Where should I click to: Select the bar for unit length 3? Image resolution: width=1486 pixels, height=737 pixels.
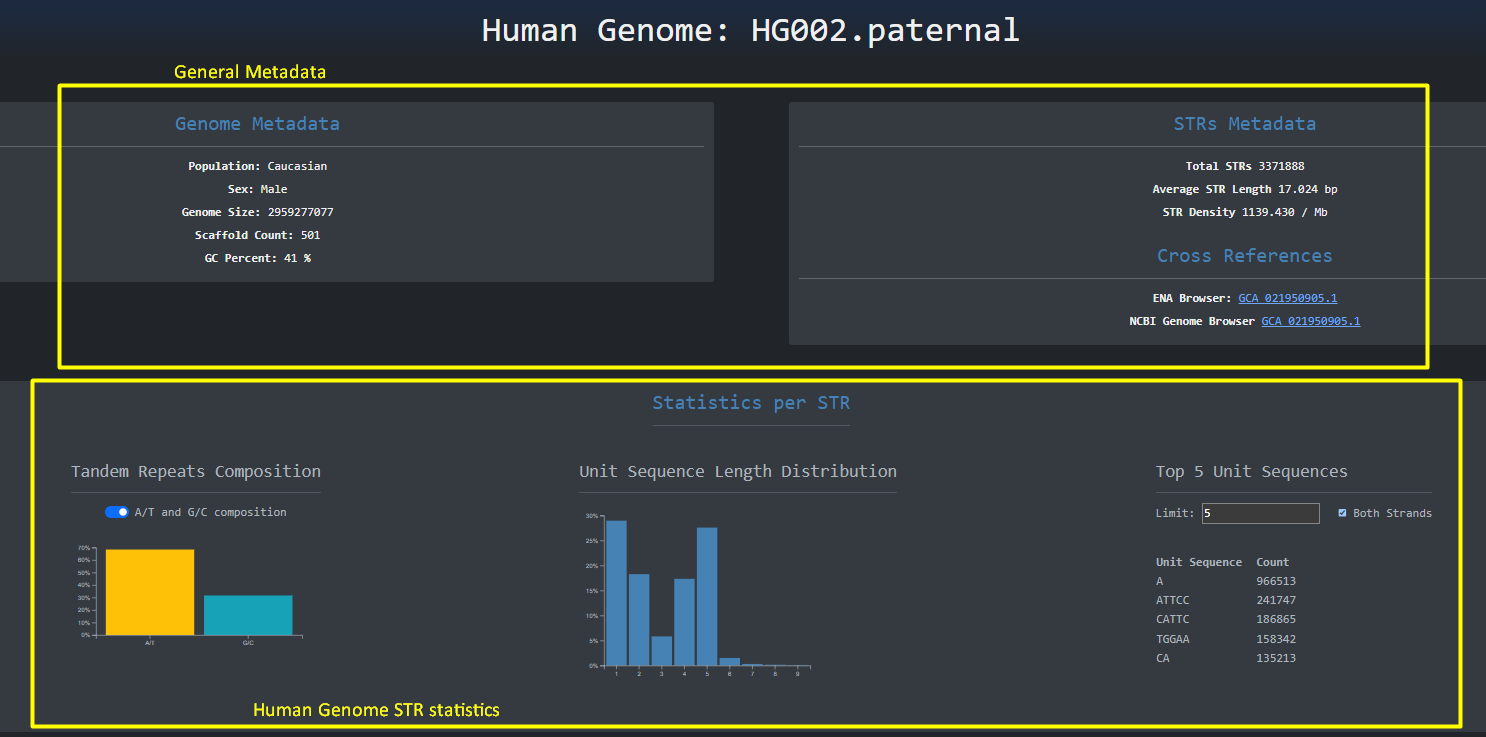pos(662,651)
